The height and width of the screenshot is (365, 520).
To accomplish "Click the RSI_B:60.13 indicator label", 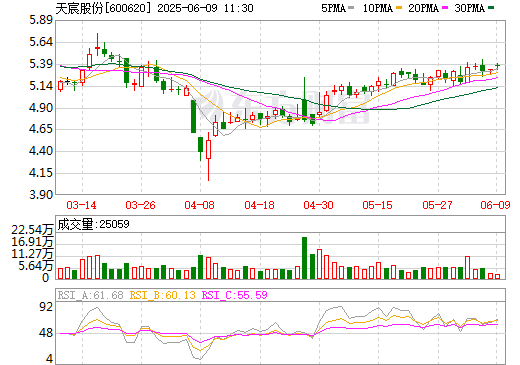I will [162, 295].
